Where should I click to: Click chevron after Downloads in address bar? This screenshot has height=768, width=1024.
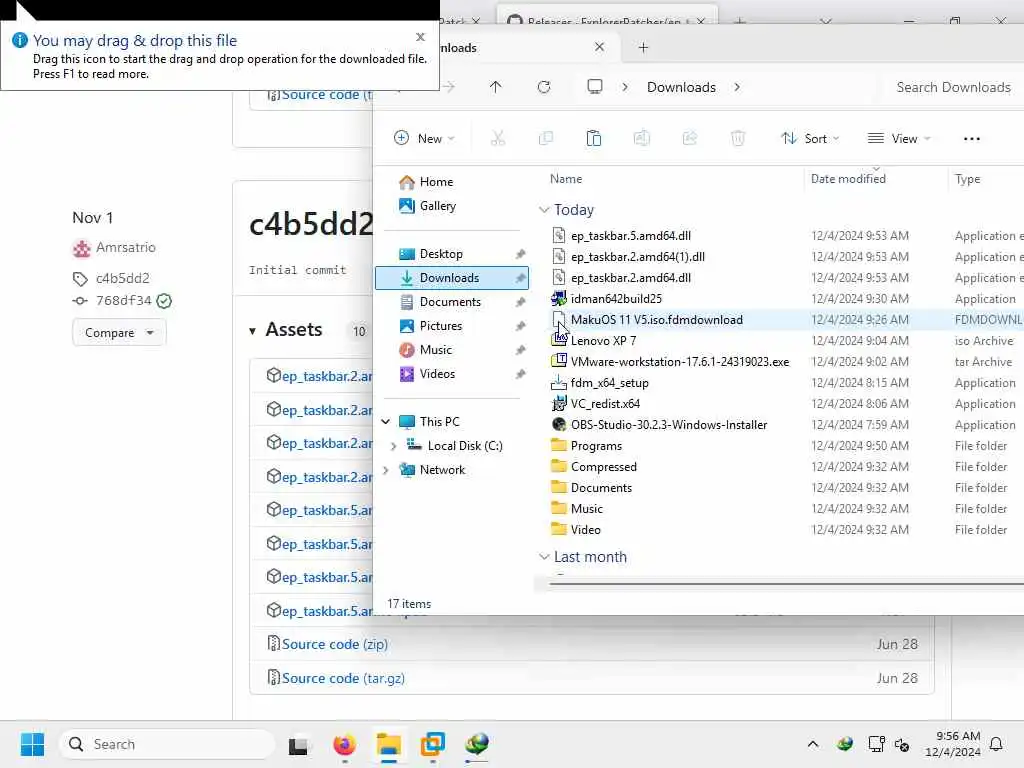pyautogui.click(x=737, y=87)
